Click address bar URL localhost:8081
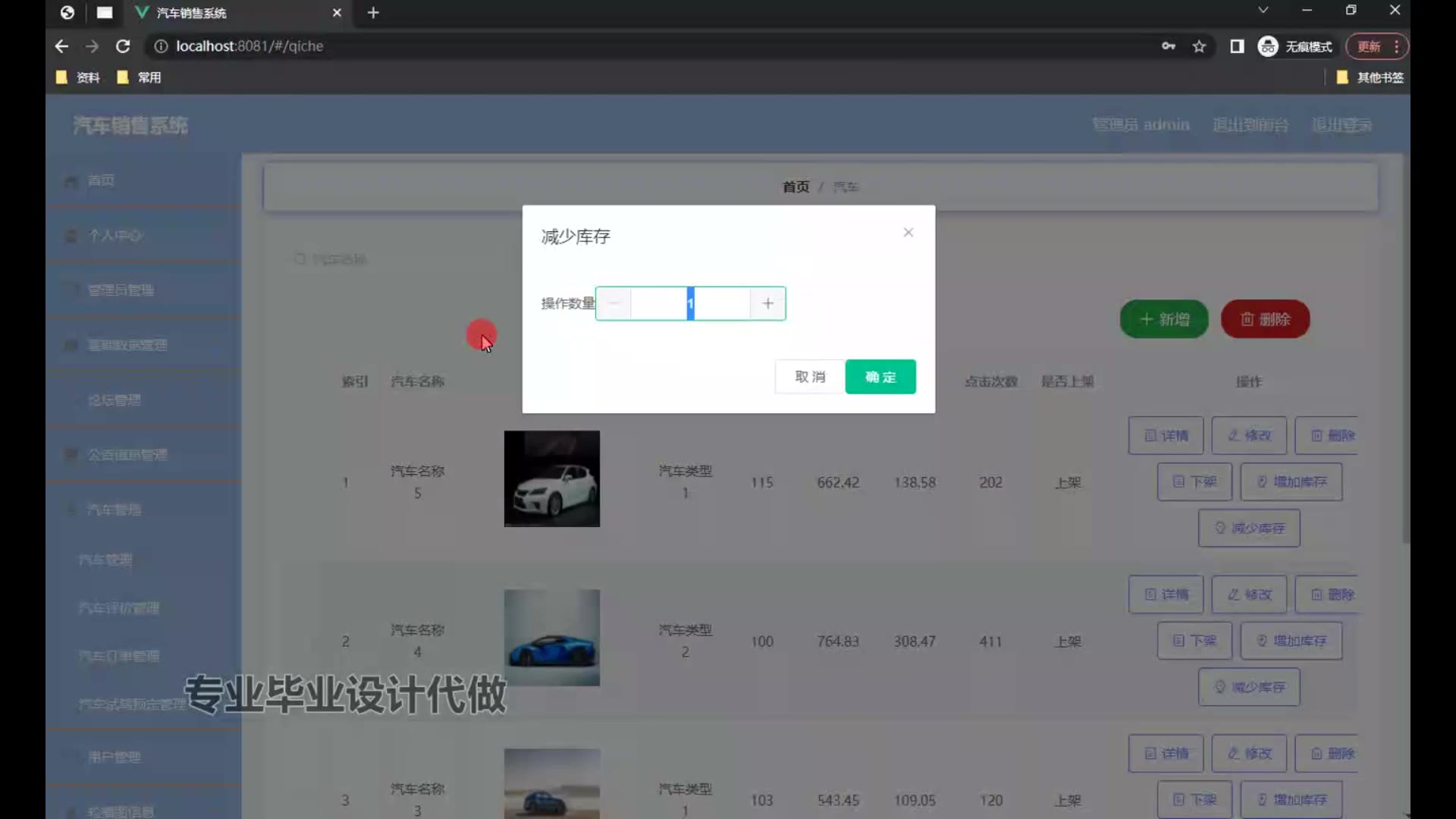1456x819 pixels. point(249,46)
